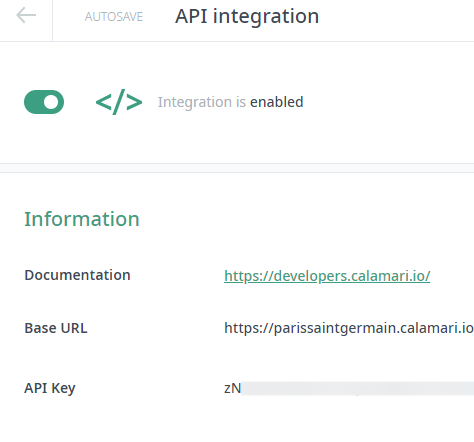Follow the Calamari developers docs hyperlink
Screen dimensions: 474x442
pos(327,276)
